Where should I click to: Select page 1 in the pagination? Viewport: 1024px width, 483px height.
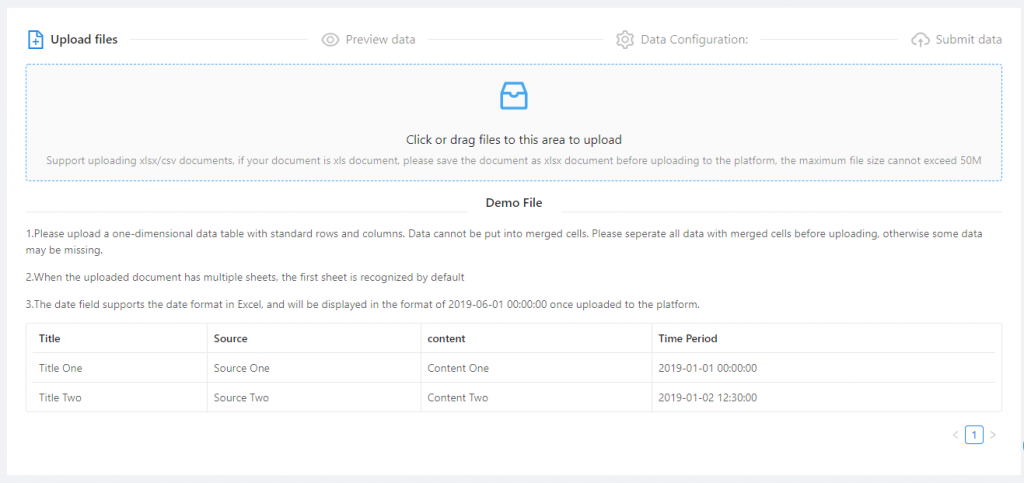pos(974,435)
